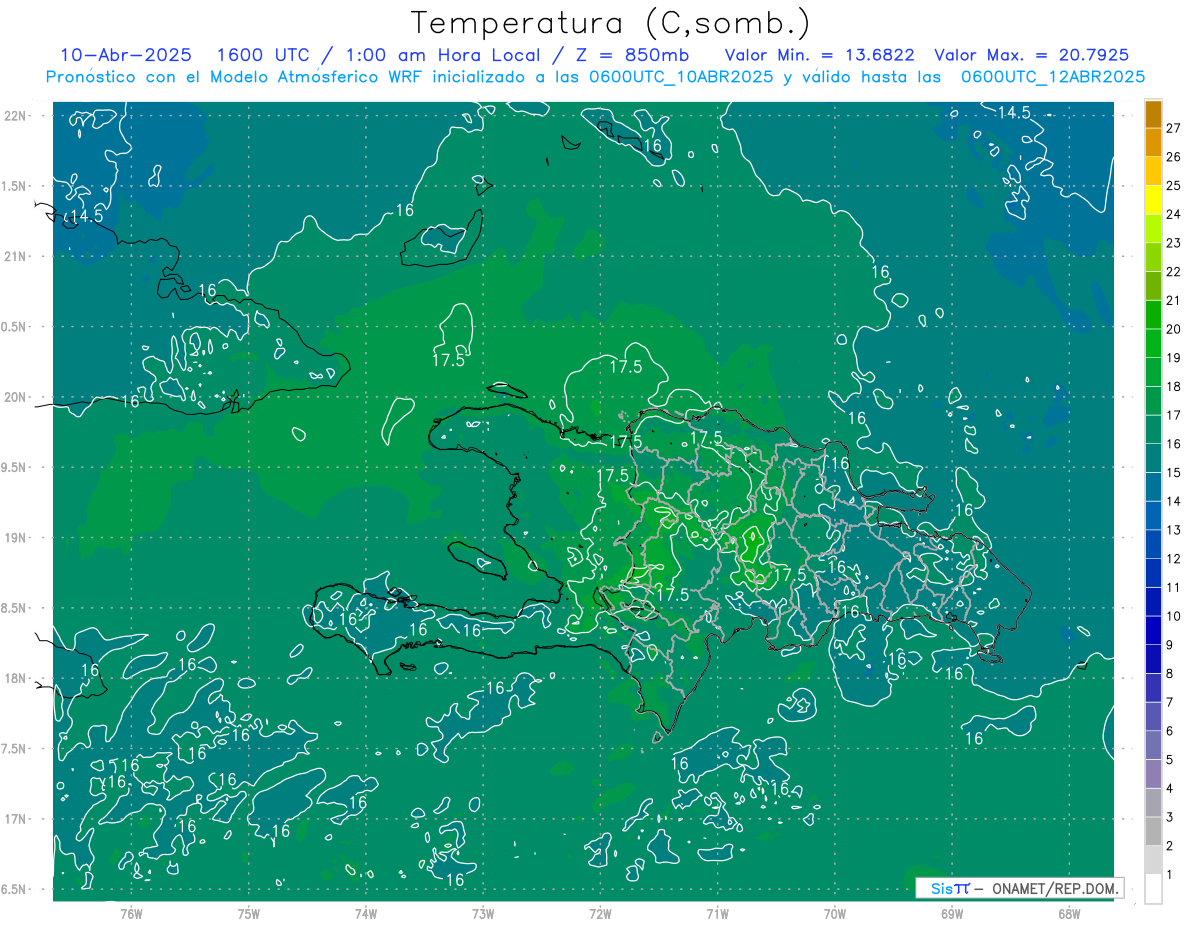Click the "19N" latitude axis label
Screen dimensions: 1200x927
pyautogui.click(x=17, y=537)
